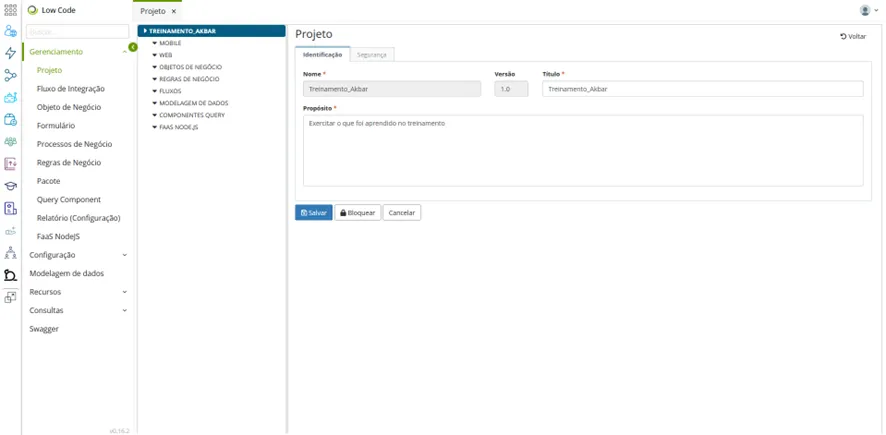Viewport: 886px width, 435px height.
Task: Click the Voltar back link
Action: (853, 36)
